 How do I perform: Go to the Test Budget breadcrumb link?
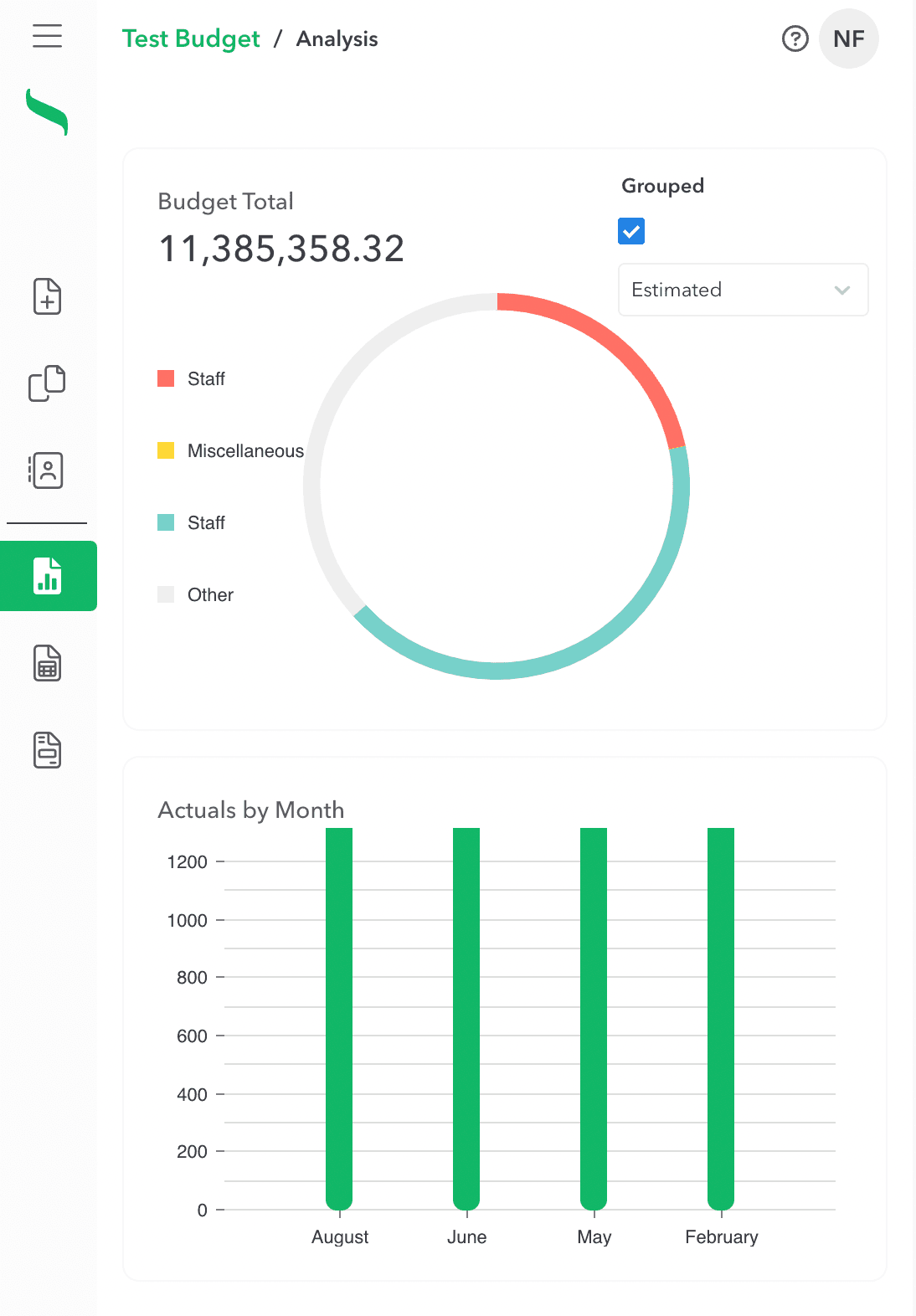pos(191,39)
